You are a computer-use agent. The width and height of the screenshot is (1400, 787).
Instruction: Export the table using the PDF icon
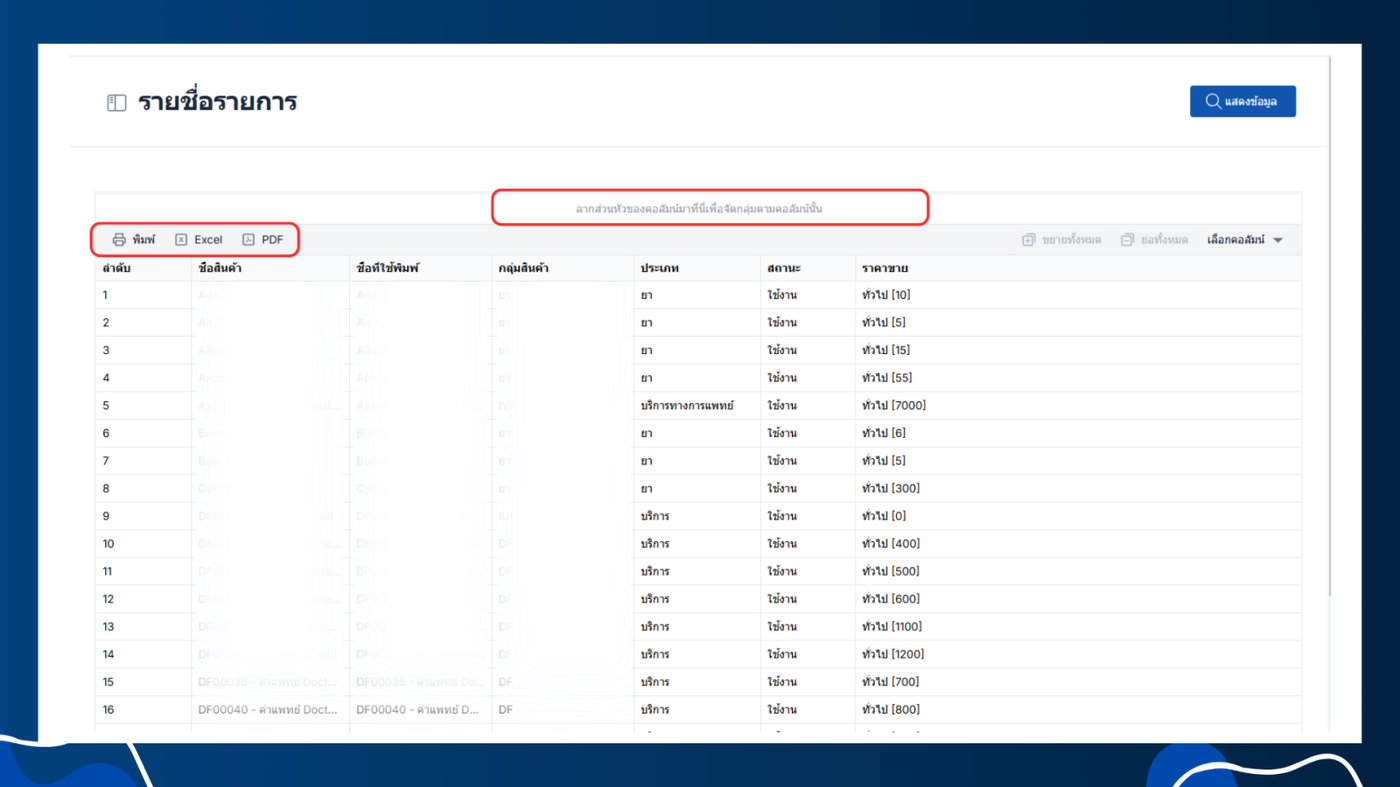coord(248,240)
